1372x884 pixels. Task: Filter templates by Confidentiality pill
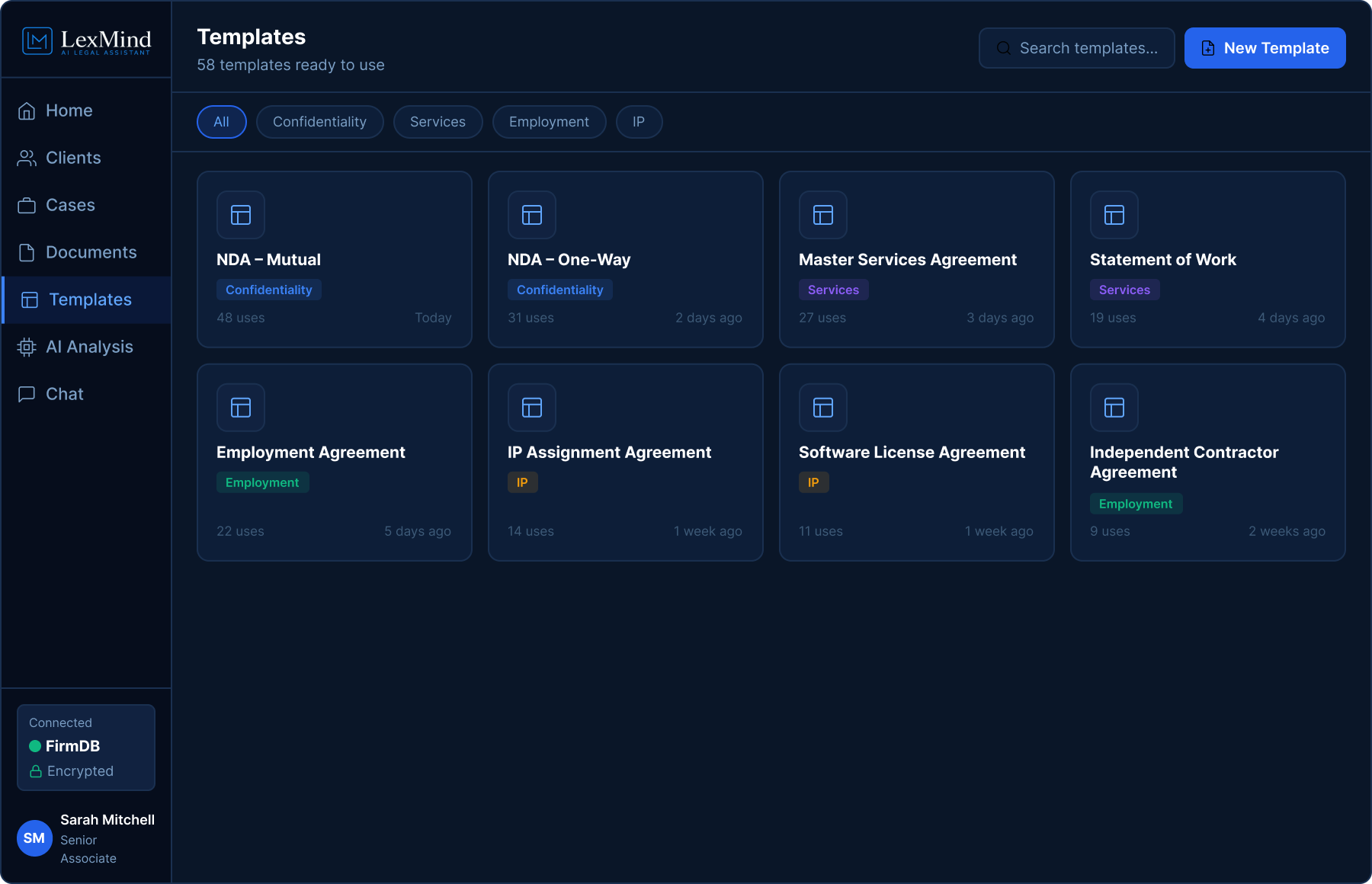pyautogui.click(x=320, y=122)
